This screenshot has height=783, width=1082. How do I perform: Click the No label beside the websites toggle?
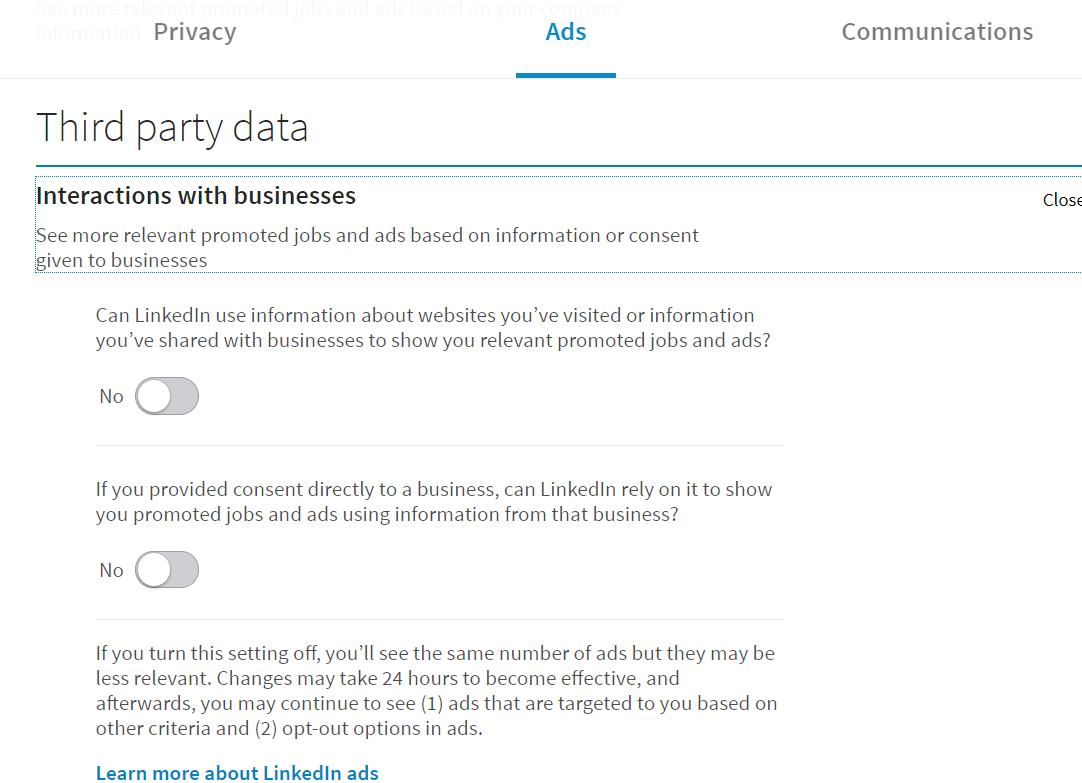(111, 397)
